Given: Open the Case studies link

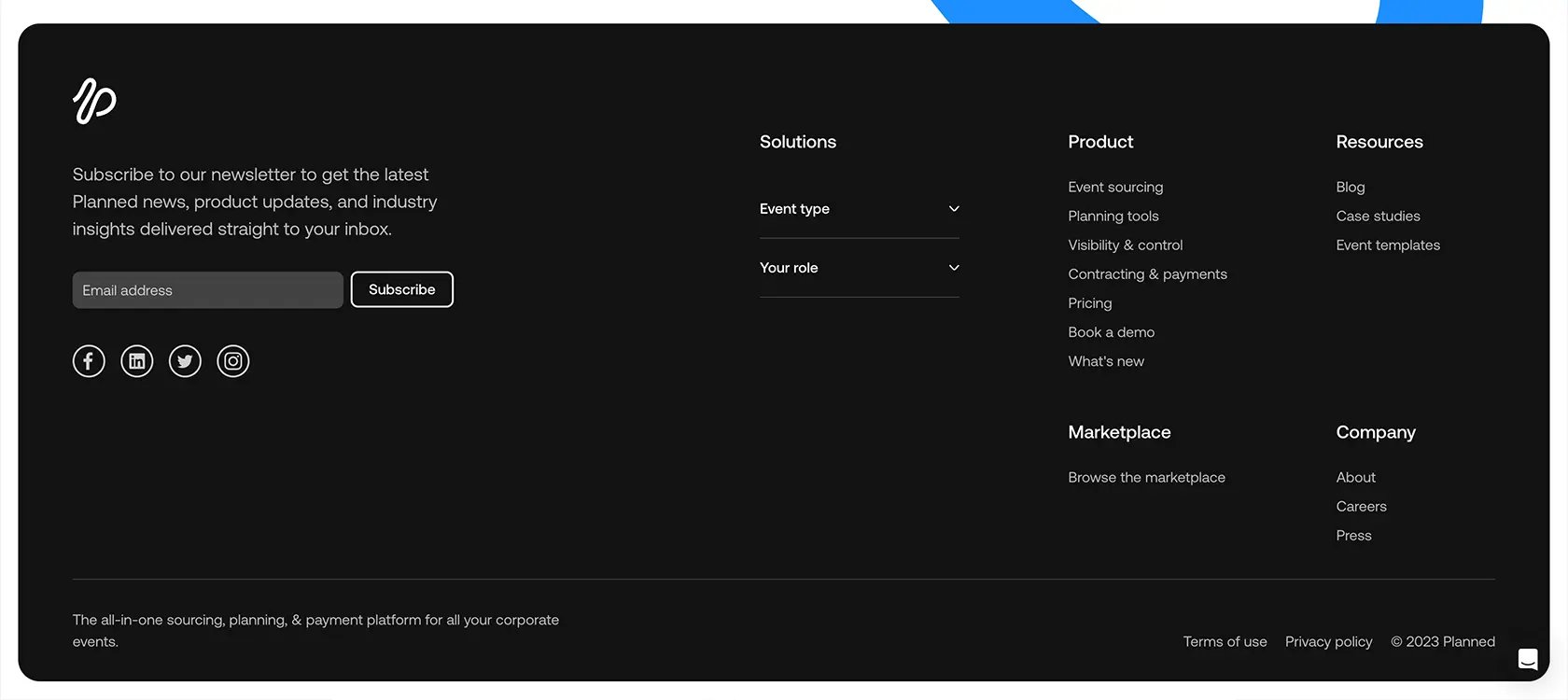Looking at the screenshot, I should click(x=1378, y=216).
